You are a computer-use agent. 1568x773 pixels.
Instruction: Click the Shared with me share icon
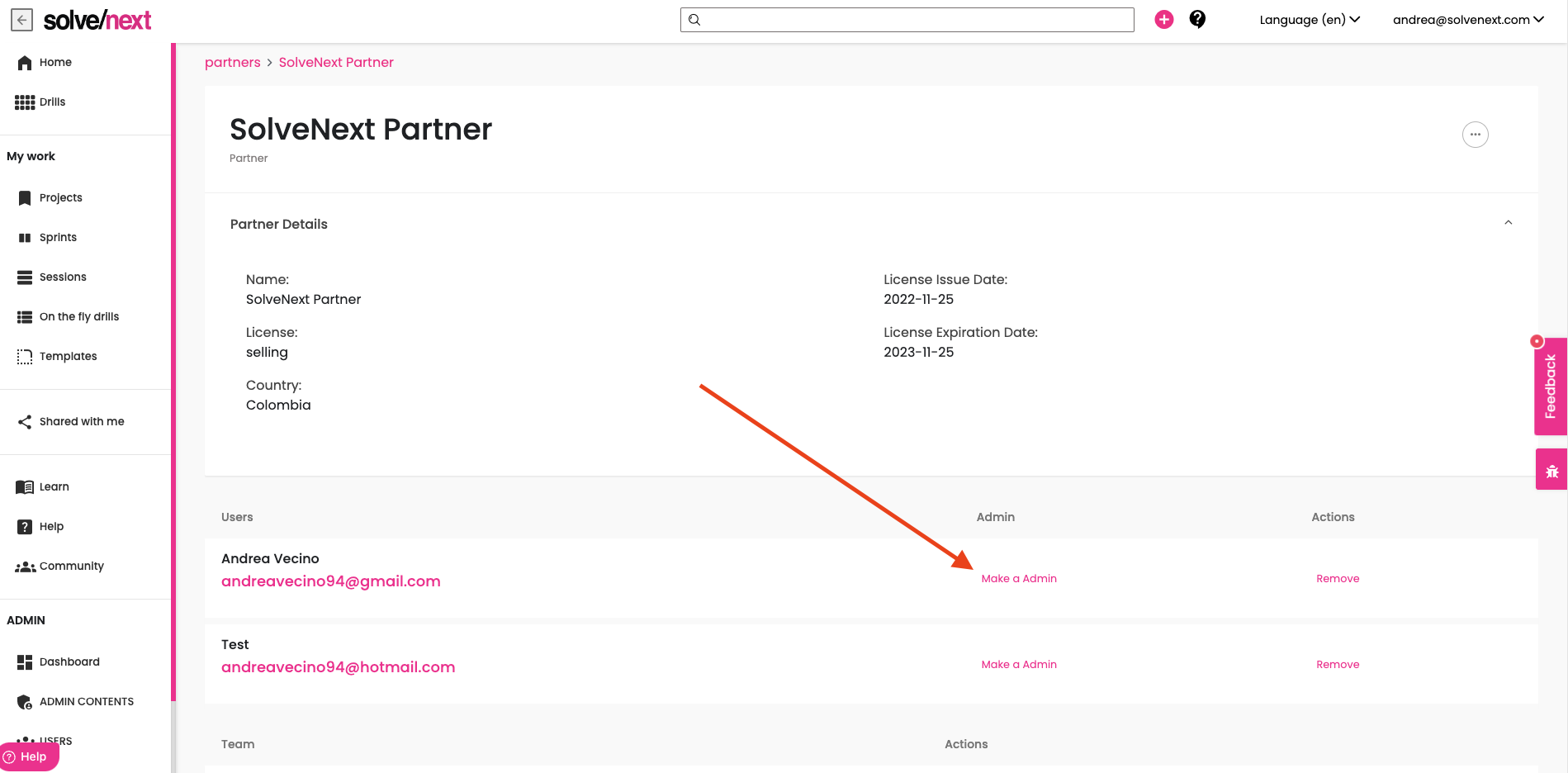[x=25, y=422]
